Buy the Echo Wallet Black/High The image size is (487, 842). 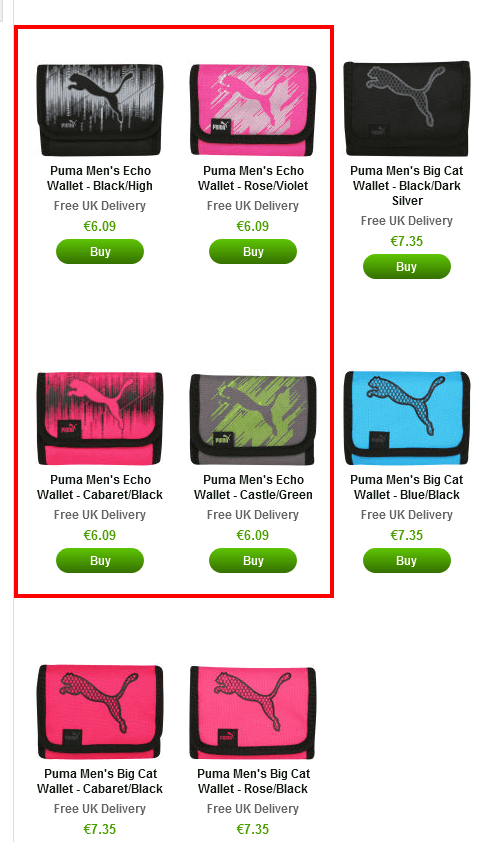(x=100, y=252)
